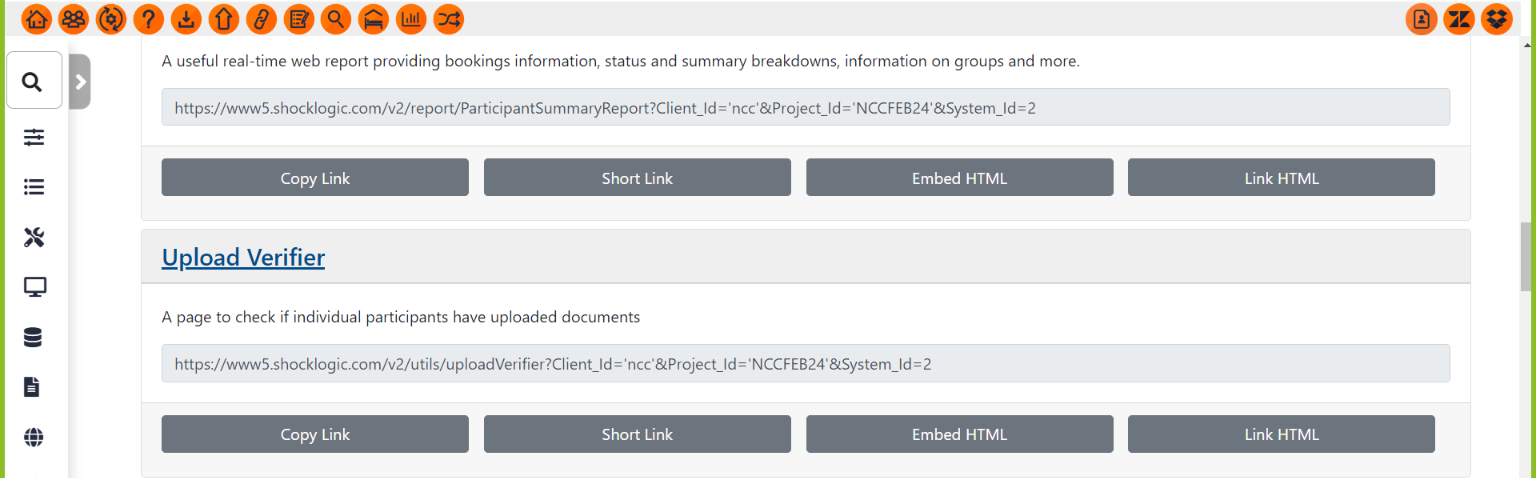Viewport: 1536px width, 478px height.
Task: Click Short Link for Participant Summary Report
Action: [637, 178]
